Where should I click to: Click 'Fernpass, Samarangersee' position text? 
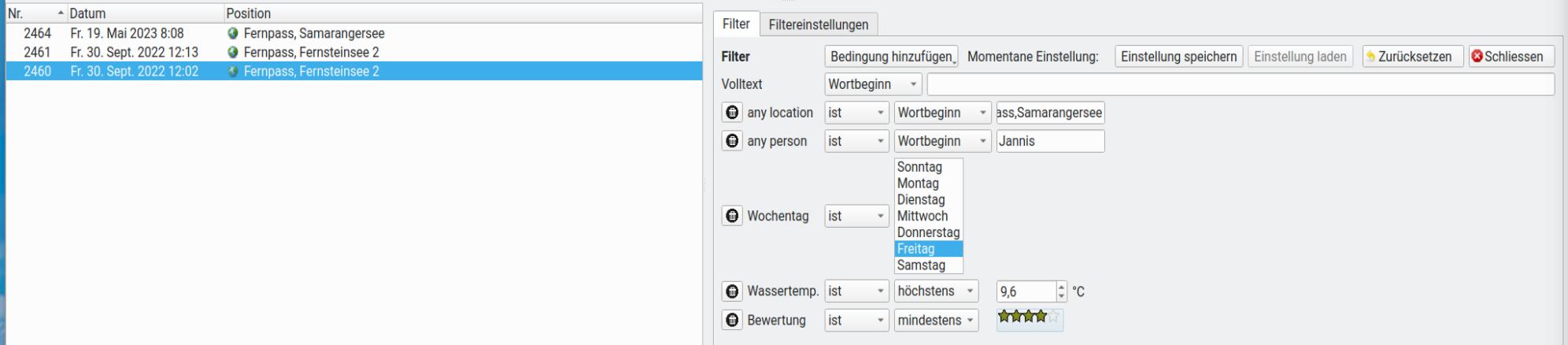314,34
